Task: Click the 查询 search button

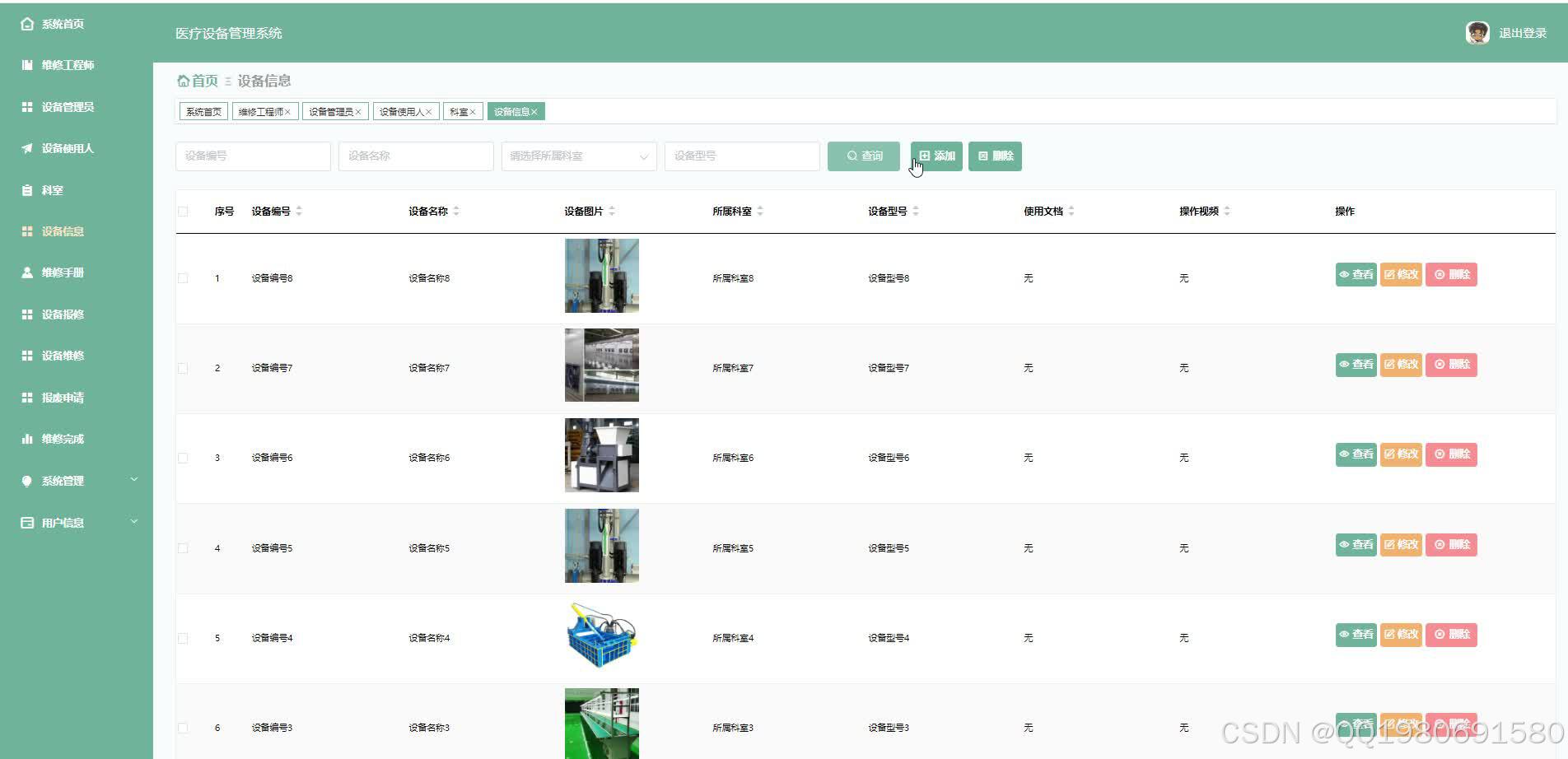Action: [x=864, y=156]
